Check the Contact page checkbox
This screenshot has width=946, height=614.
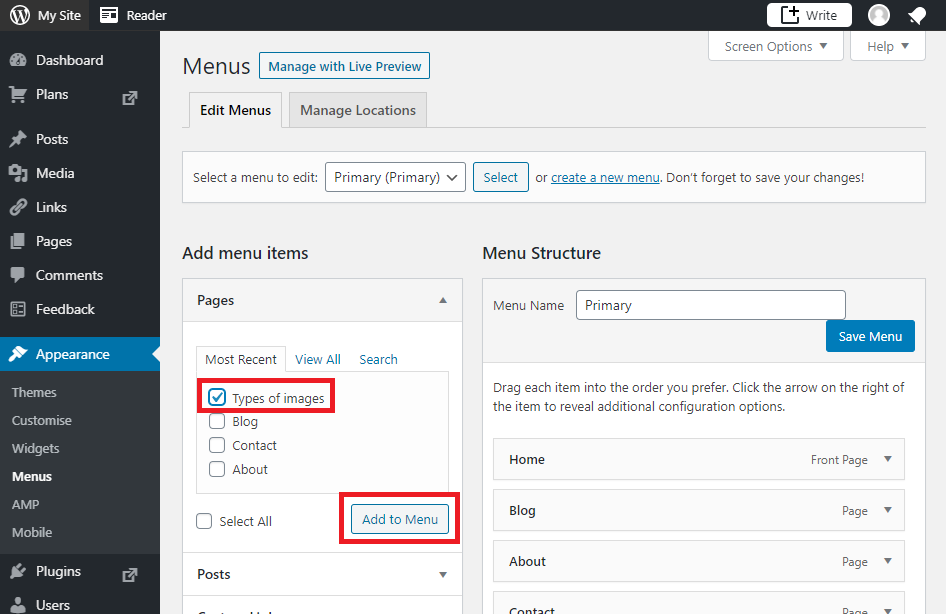tap(217, 445)
